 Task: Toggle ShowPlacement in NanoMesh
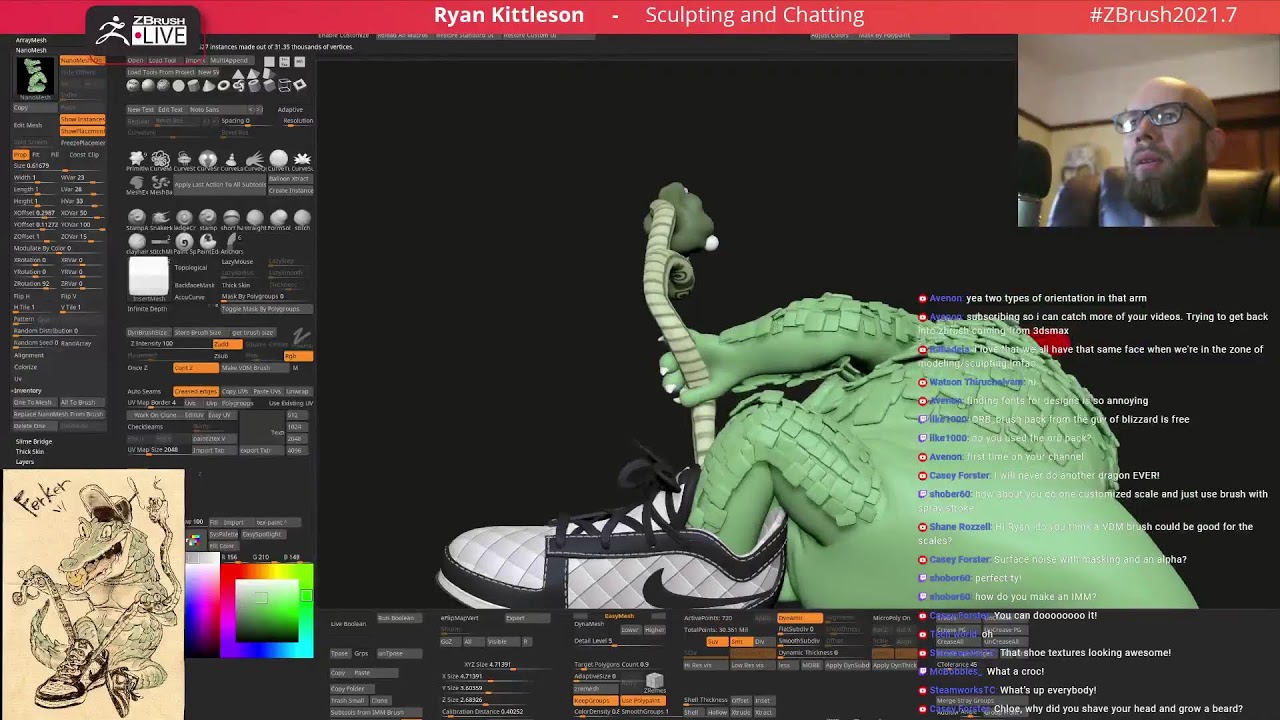tap(82, 131)
